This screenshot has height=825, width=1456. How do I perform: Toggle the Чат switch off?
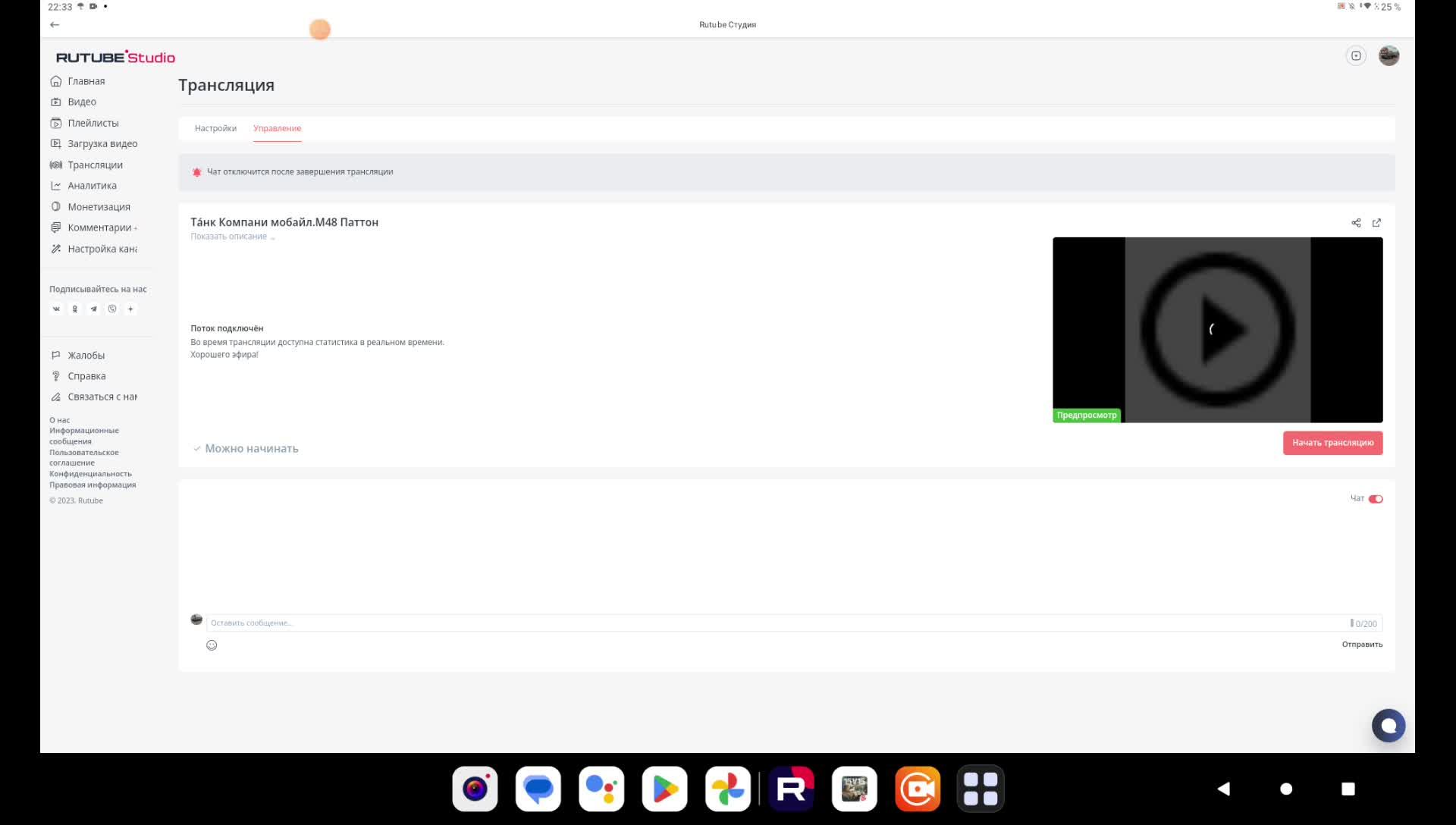pos(1376,499)
